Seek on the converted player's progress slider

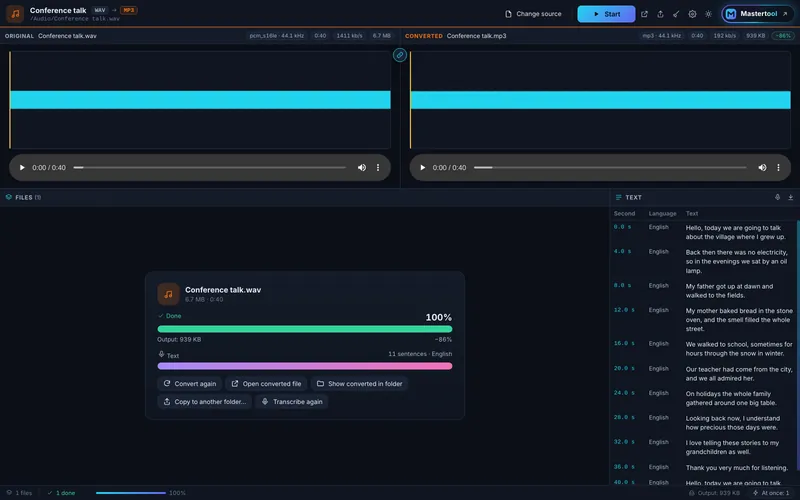point(610,167)
